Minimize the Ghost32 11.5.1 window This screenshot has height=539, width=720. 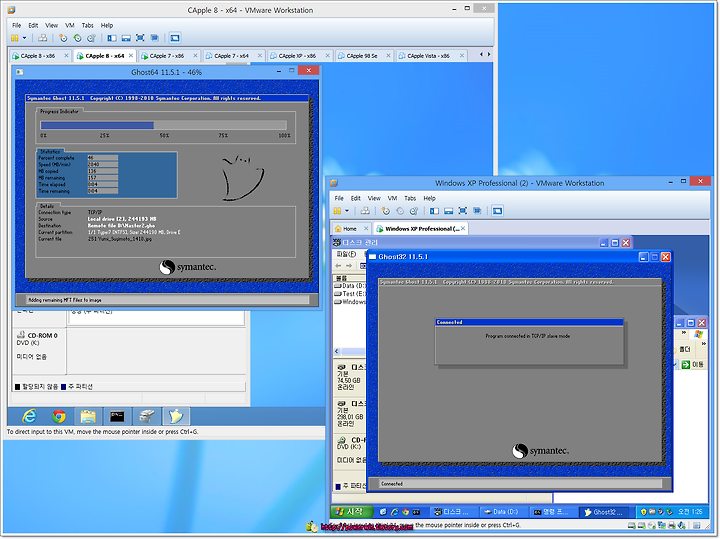click(x=644, y=257)
